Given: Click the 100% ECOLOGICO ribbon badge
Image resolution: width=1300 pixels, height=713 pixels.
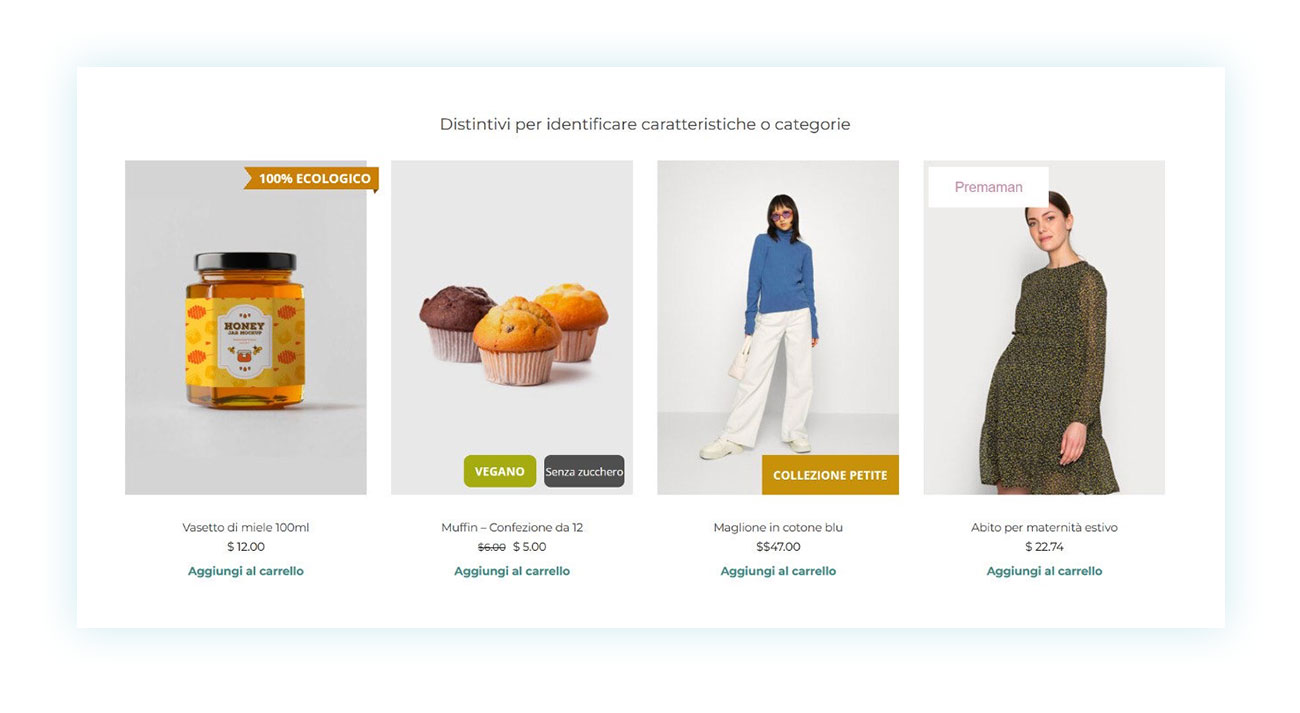Looking at the screenshot, I should [x=312, y=179].
